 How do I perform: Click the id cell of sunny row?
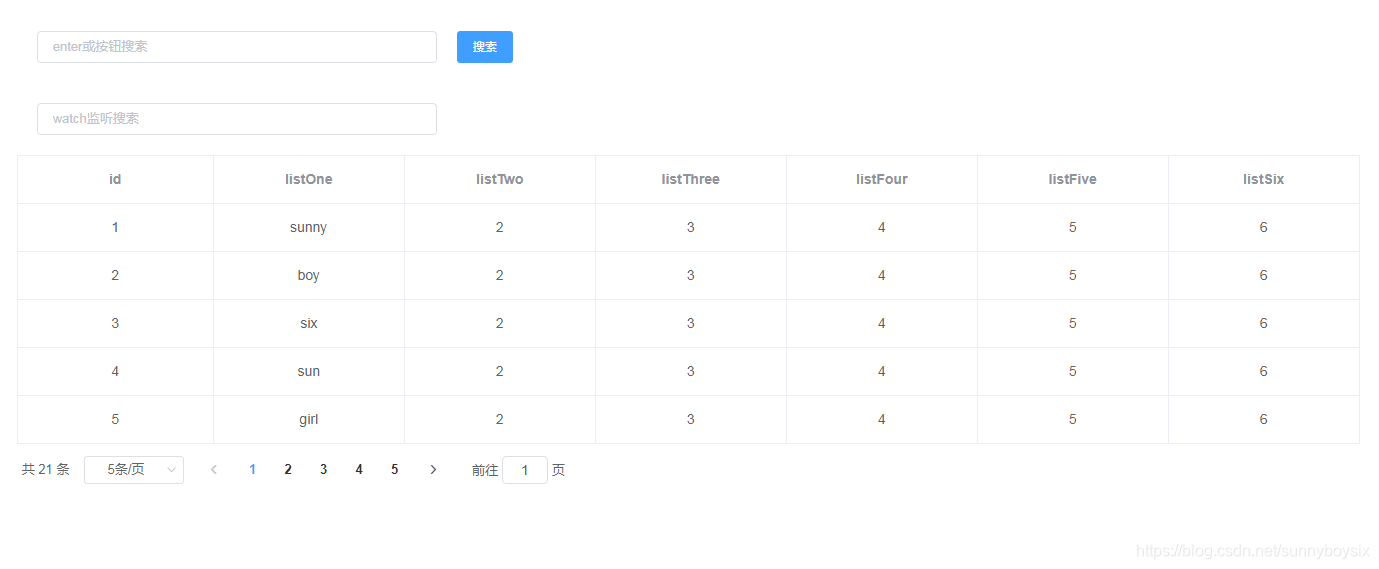tap(115, 228)
